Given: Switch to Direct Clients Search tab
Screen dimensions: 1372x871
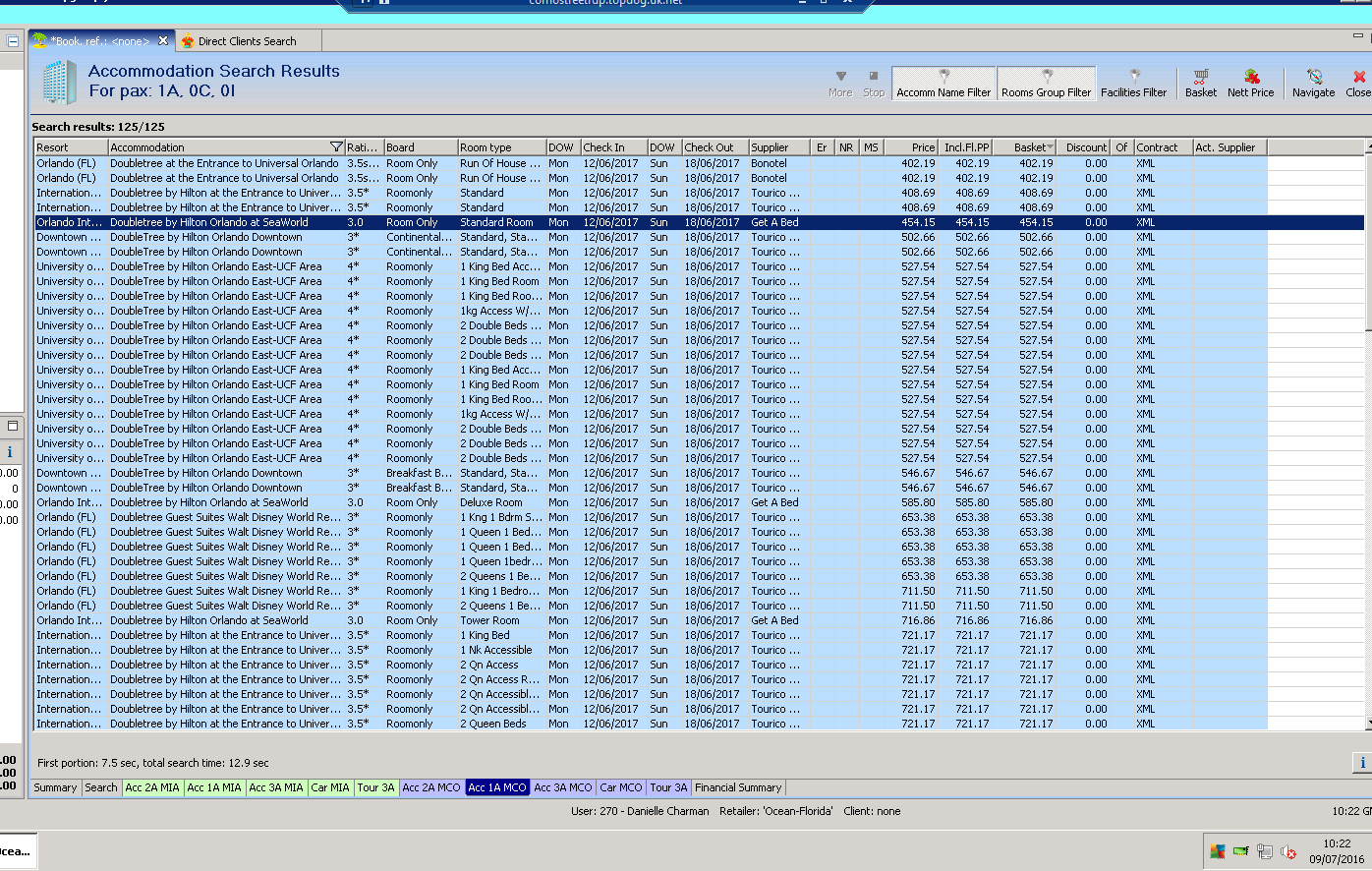Looking at the screenshot, I should point(246,41).
